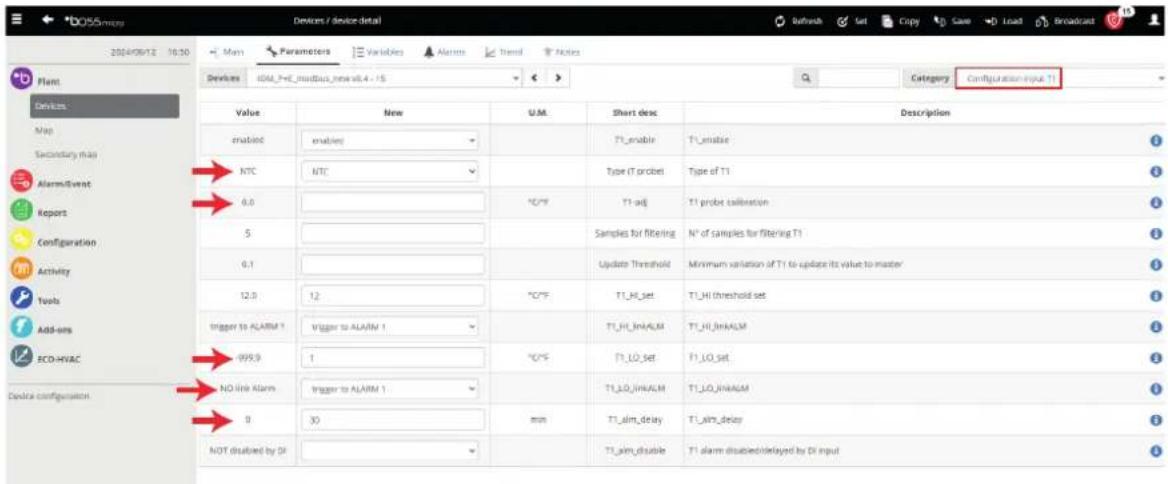1168x484 pixels.
Task: Click info icon for T1_LO_set row
Action: click(1157, 357)
